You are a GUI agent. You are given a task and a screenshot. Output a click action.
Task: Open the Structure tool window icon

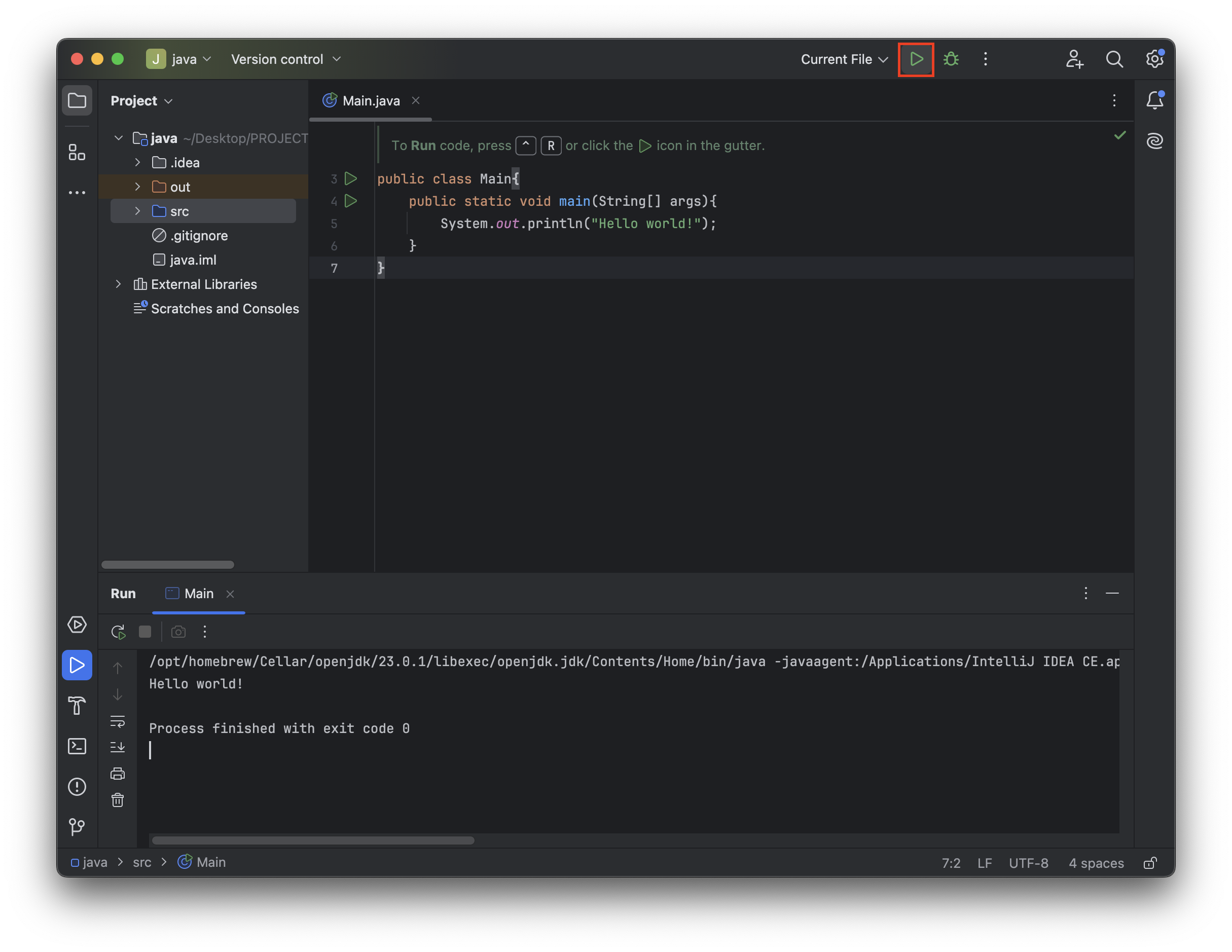(x=77, y=152)
